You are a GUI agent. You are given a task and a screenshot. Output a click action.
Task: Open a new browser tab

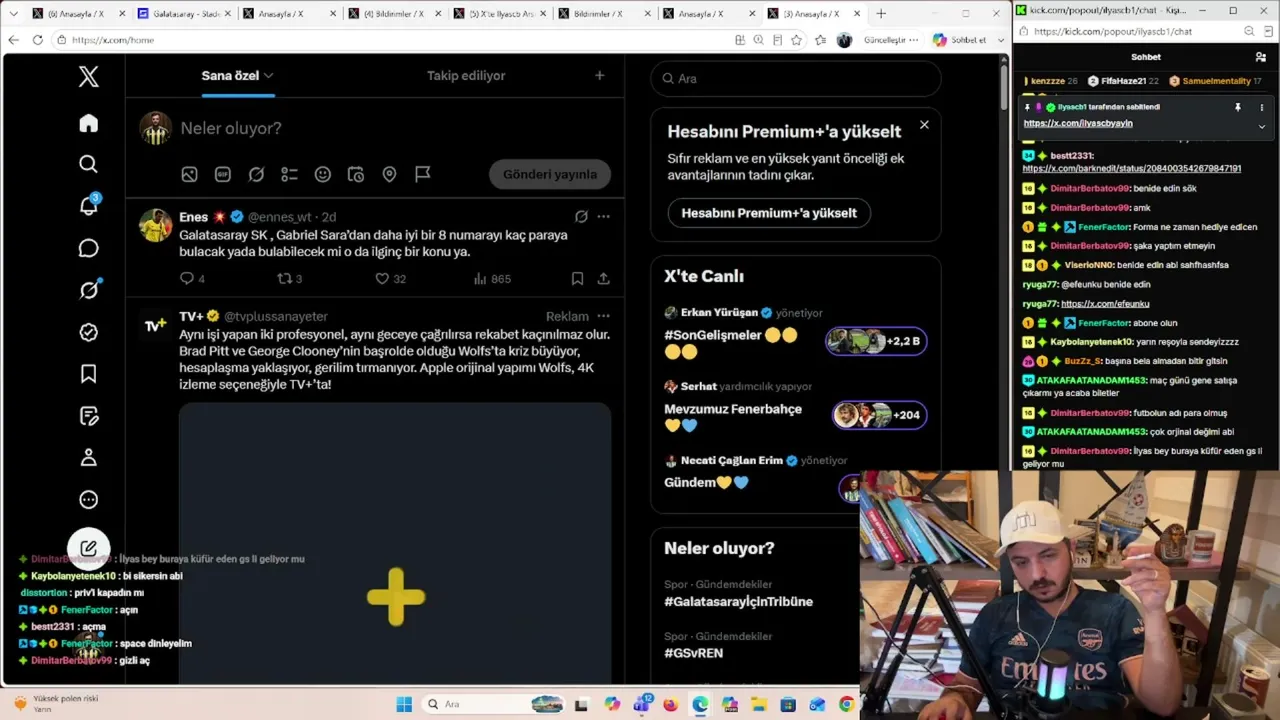click(881, 14)
